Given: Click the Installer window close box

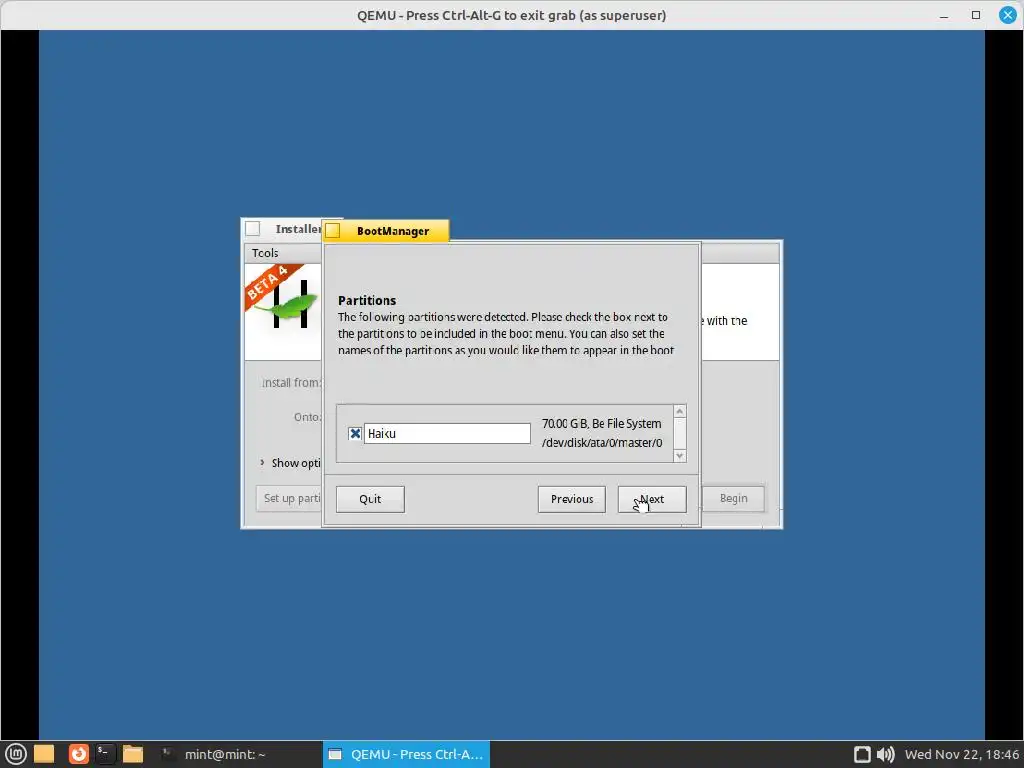Looking at the screenshot, I should pos(253,229).
